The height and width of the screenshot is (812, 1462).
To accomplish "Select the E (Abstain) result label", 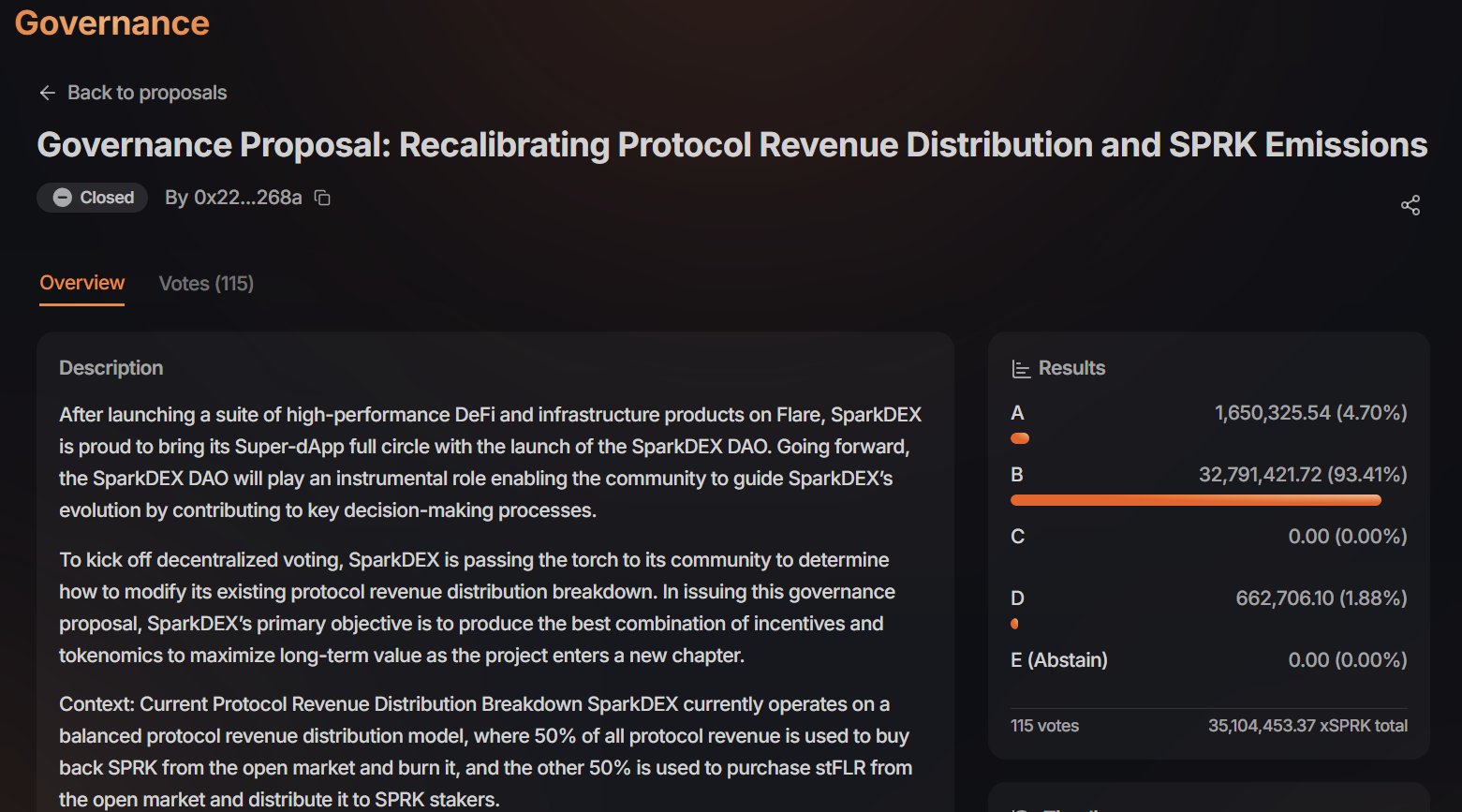I will coord(1059,660).
